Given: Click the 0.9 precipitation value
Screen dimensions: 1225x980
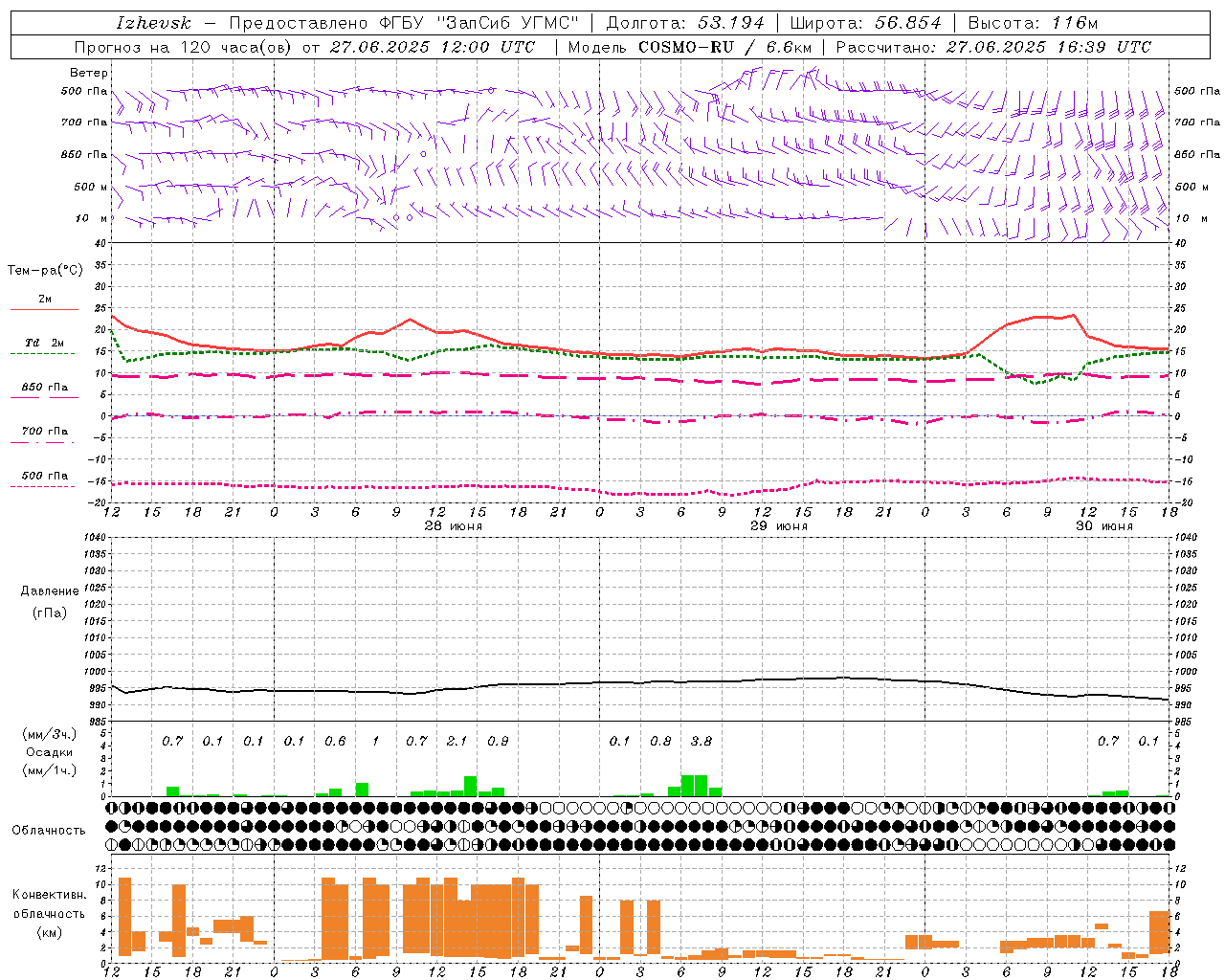Looking at the screenshot, I should 498,741.
